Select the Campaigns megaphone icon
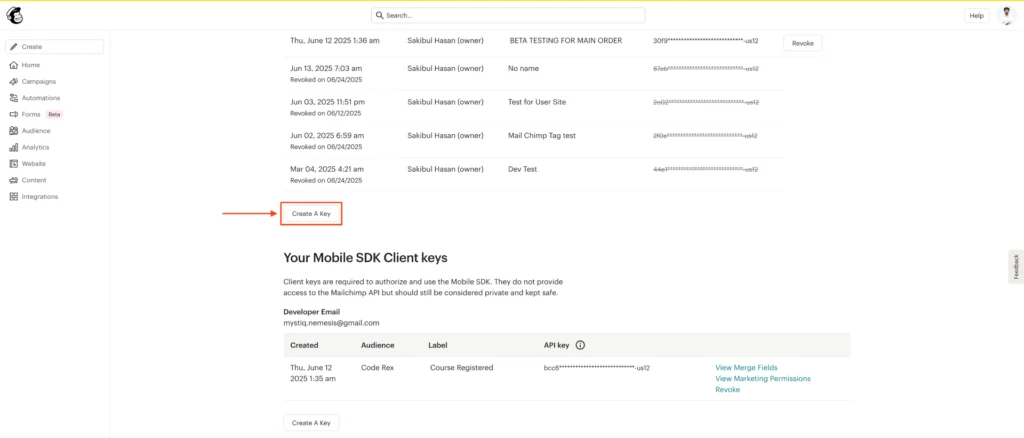This screenshot has height=438, width=1024. tap(14, 82)
